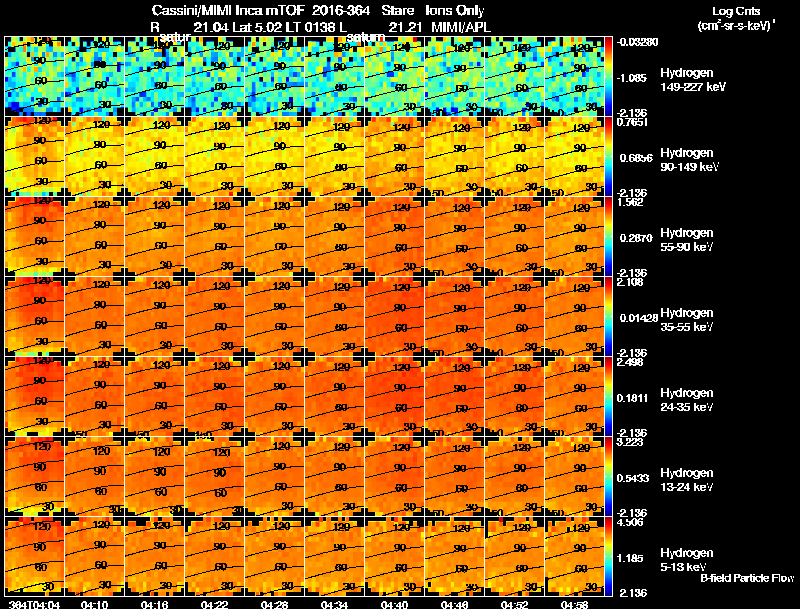This screenshot has height=609, width=800.
Task: Select the 13-24 keV image at 04:16
Action: (x=155, y=476)
